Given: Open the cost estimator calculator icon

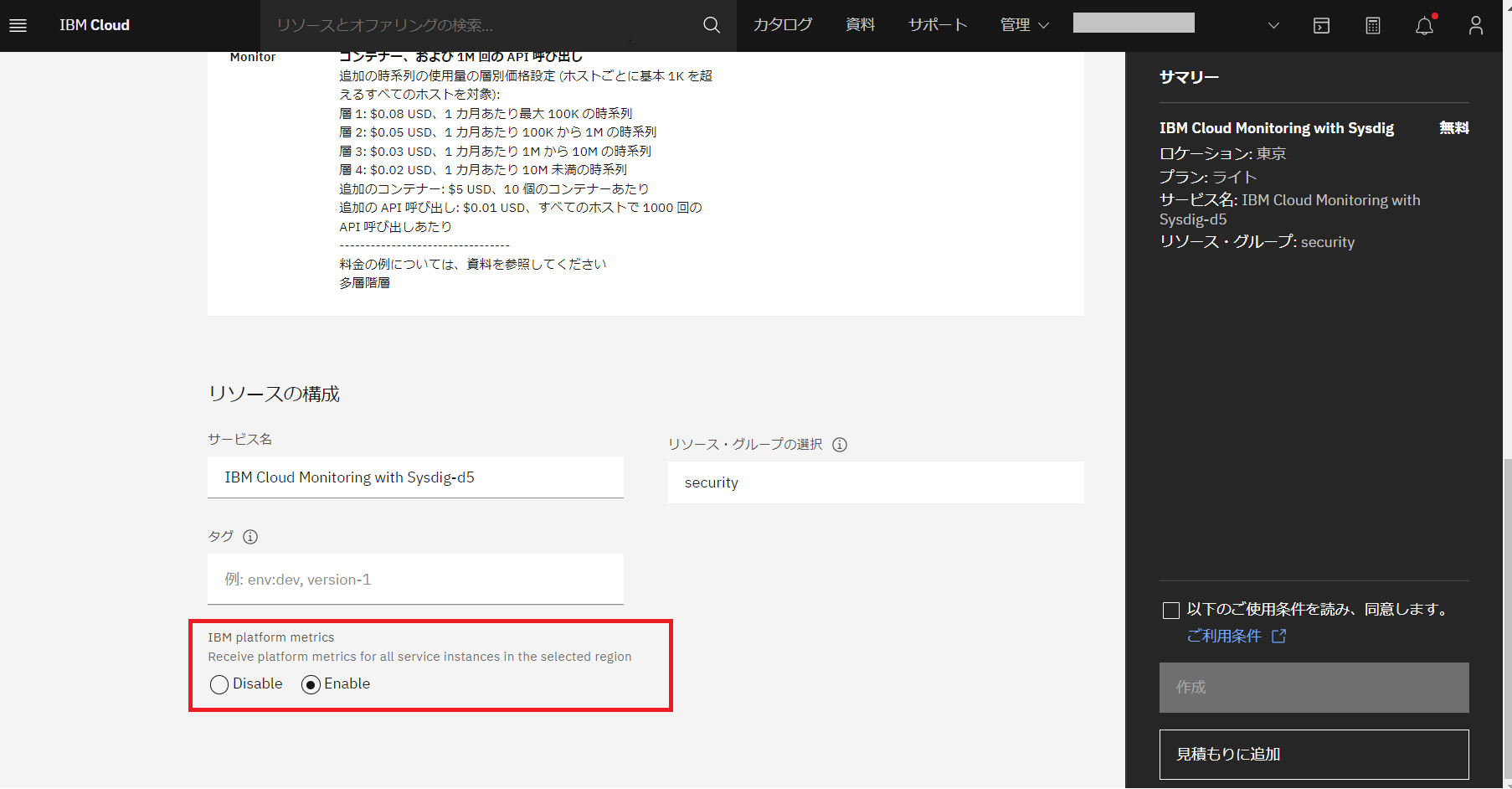Looking at the screenshot, I should (x=1373, y=25).
